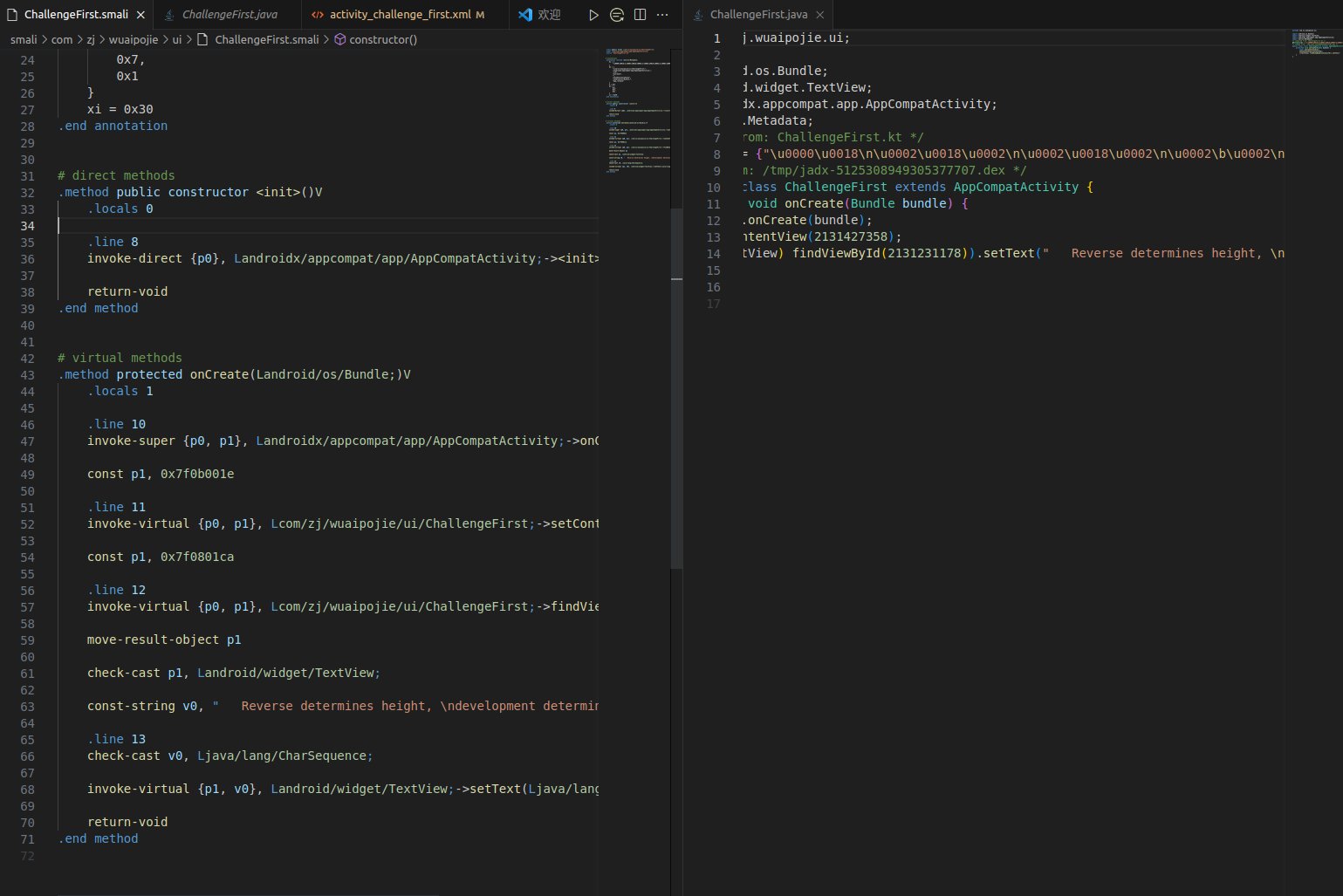The image size is (1343, 896).
Task: Click the circular icon next to Run button
Action: (x=617, y=15)
